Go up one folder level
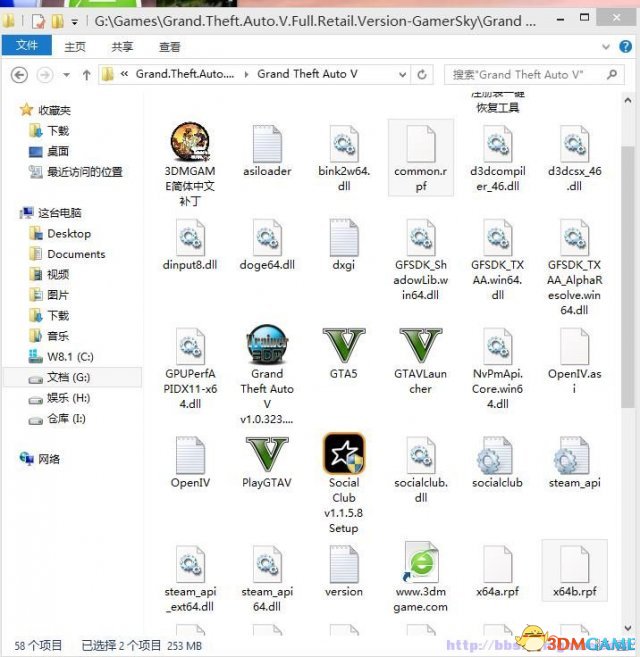 pyautogui.click(x=86, y=75)
